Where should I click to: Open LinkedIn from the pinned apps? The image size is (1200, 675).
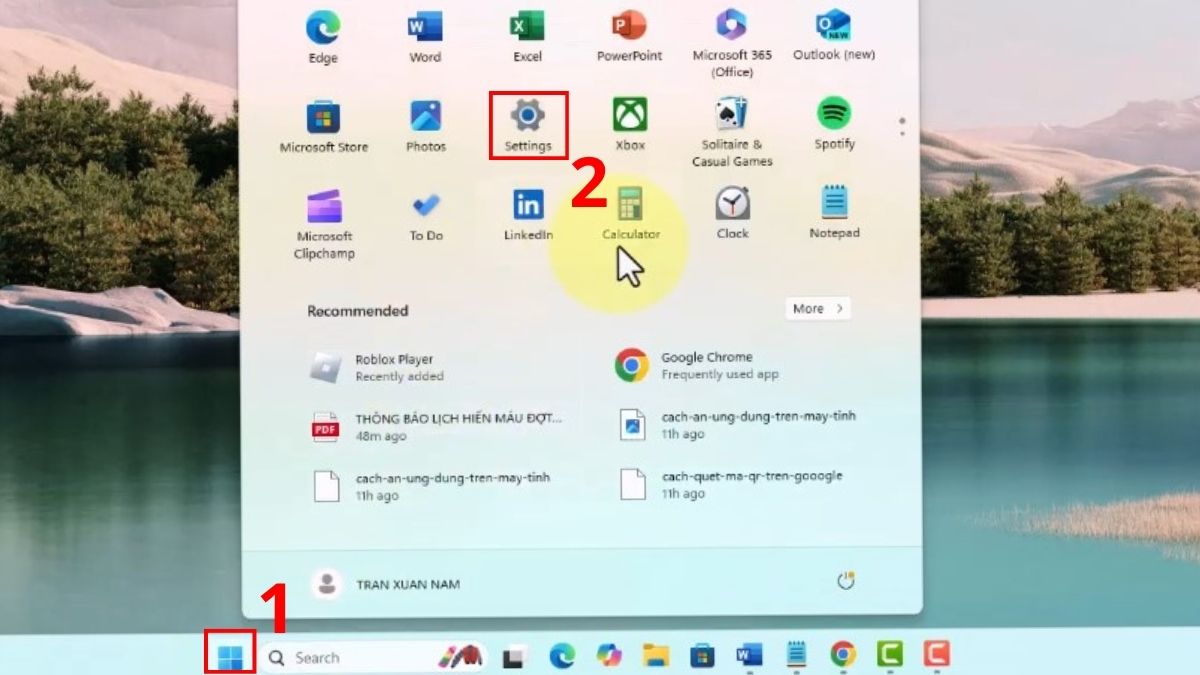click(x=527, y=208)
